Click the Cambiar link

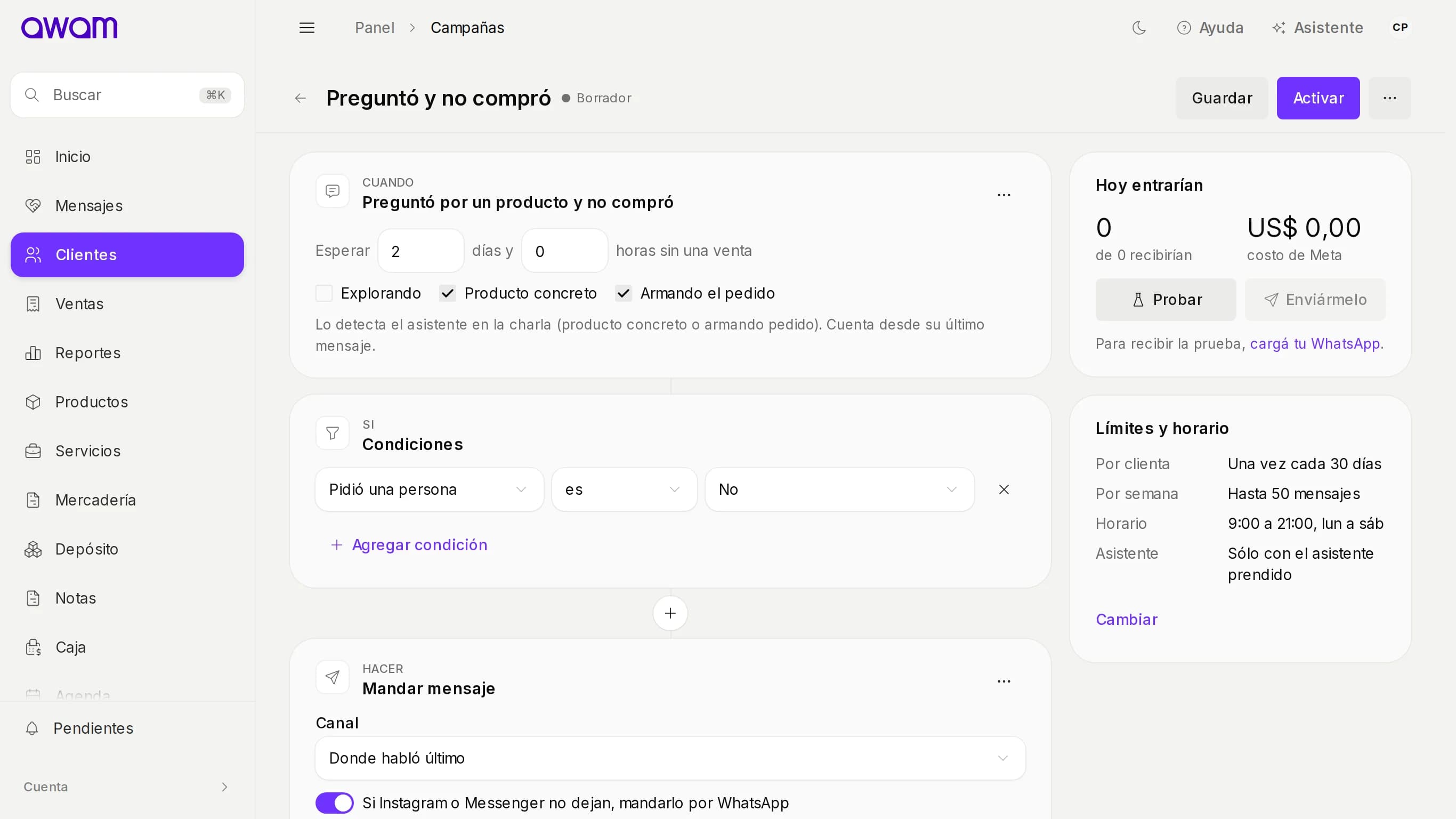(1127, 620)
